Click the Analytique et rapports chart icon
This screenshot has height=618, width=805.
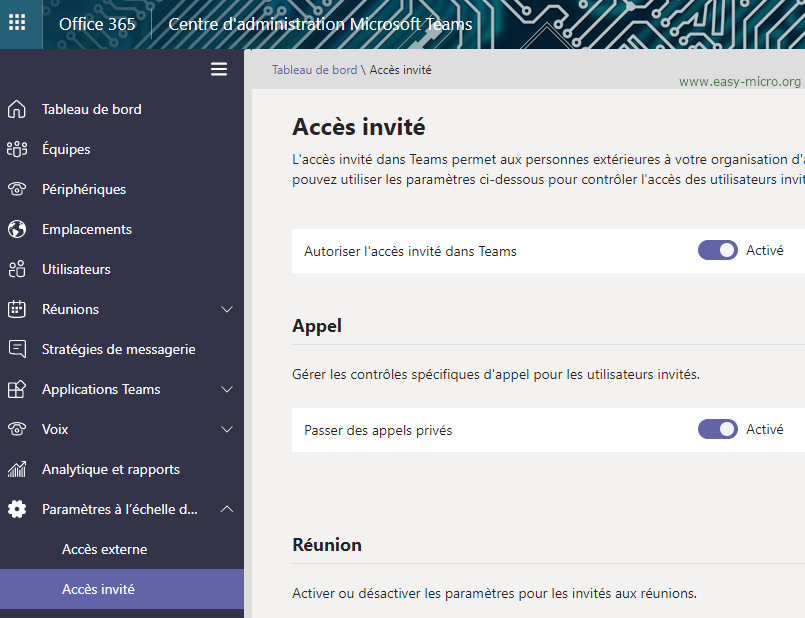(x=16, y=469)
